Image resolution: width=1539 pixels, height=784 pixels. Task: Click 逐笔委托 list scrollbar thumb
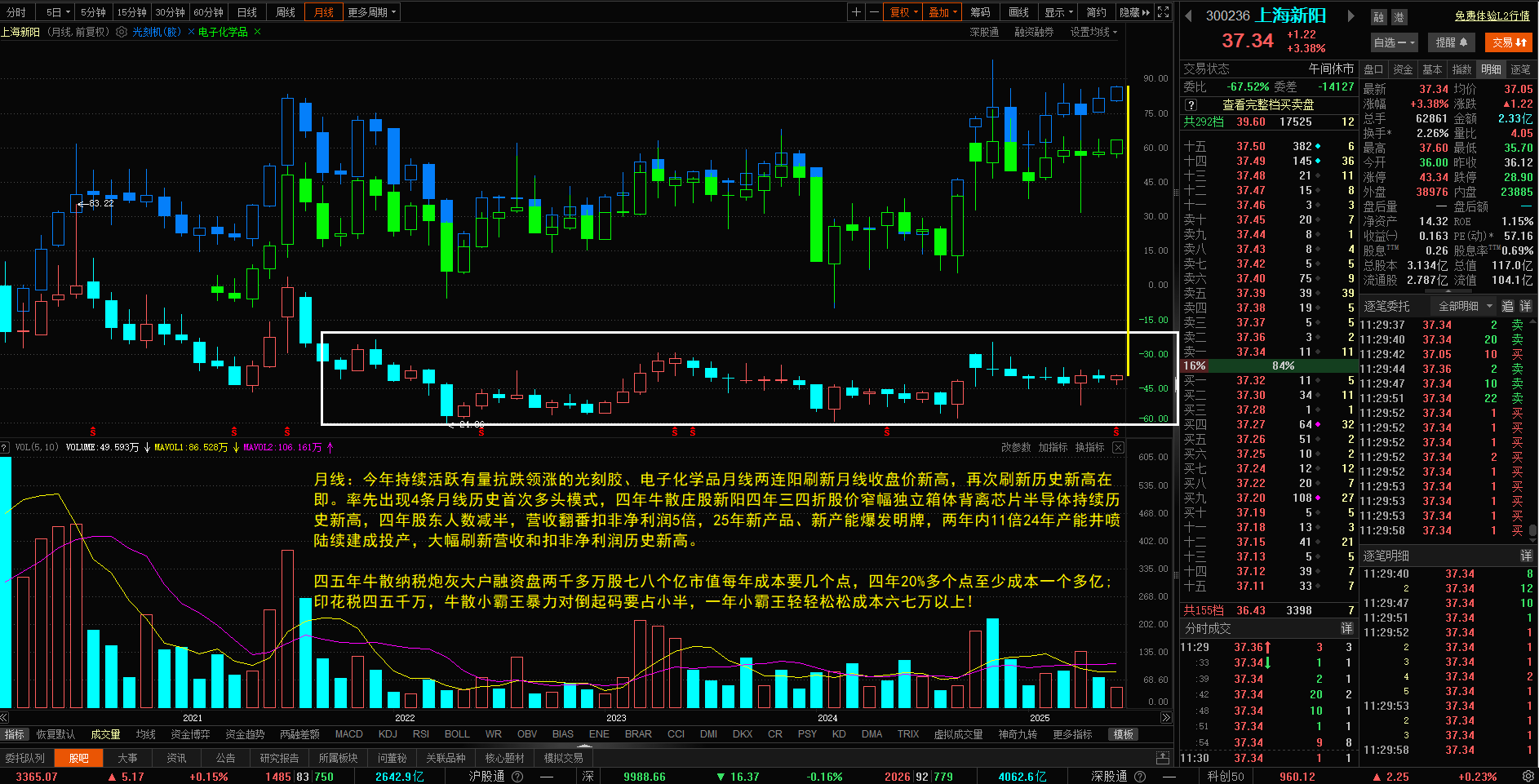(x=1533, y=530)
